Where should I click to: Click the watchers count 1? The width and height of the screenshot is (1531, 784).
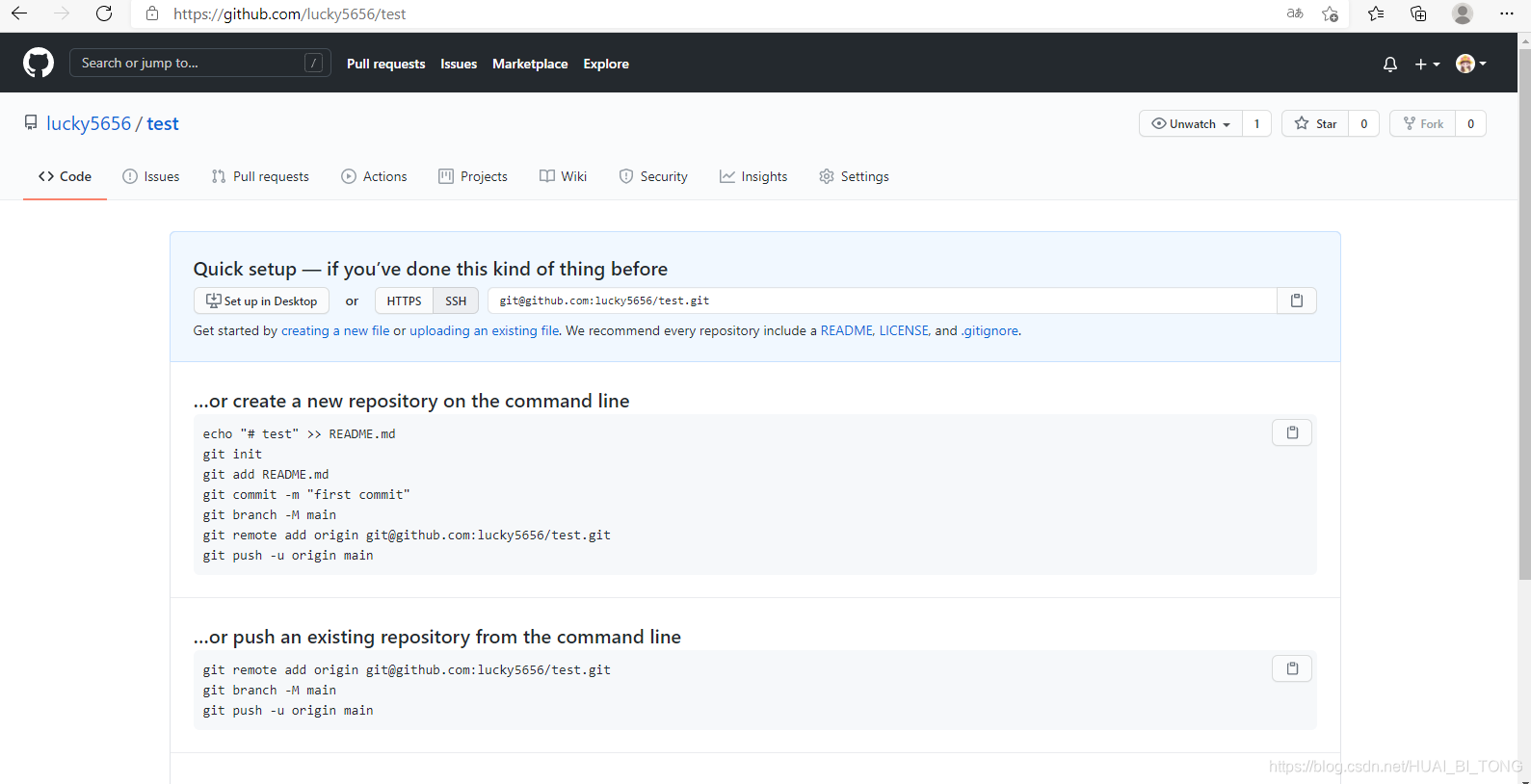1256,123
